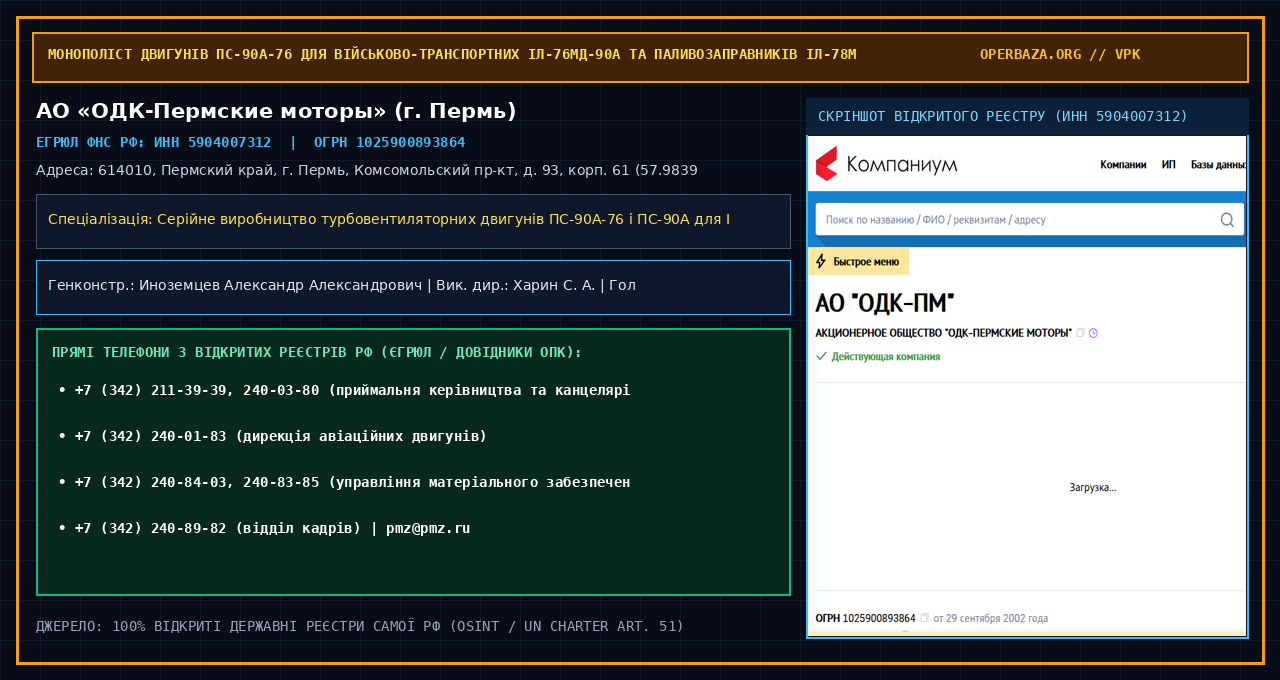The width and height of the screenshot is (1280, 680).
Task: Open the ИП menu item
Action: point(1169,164)
